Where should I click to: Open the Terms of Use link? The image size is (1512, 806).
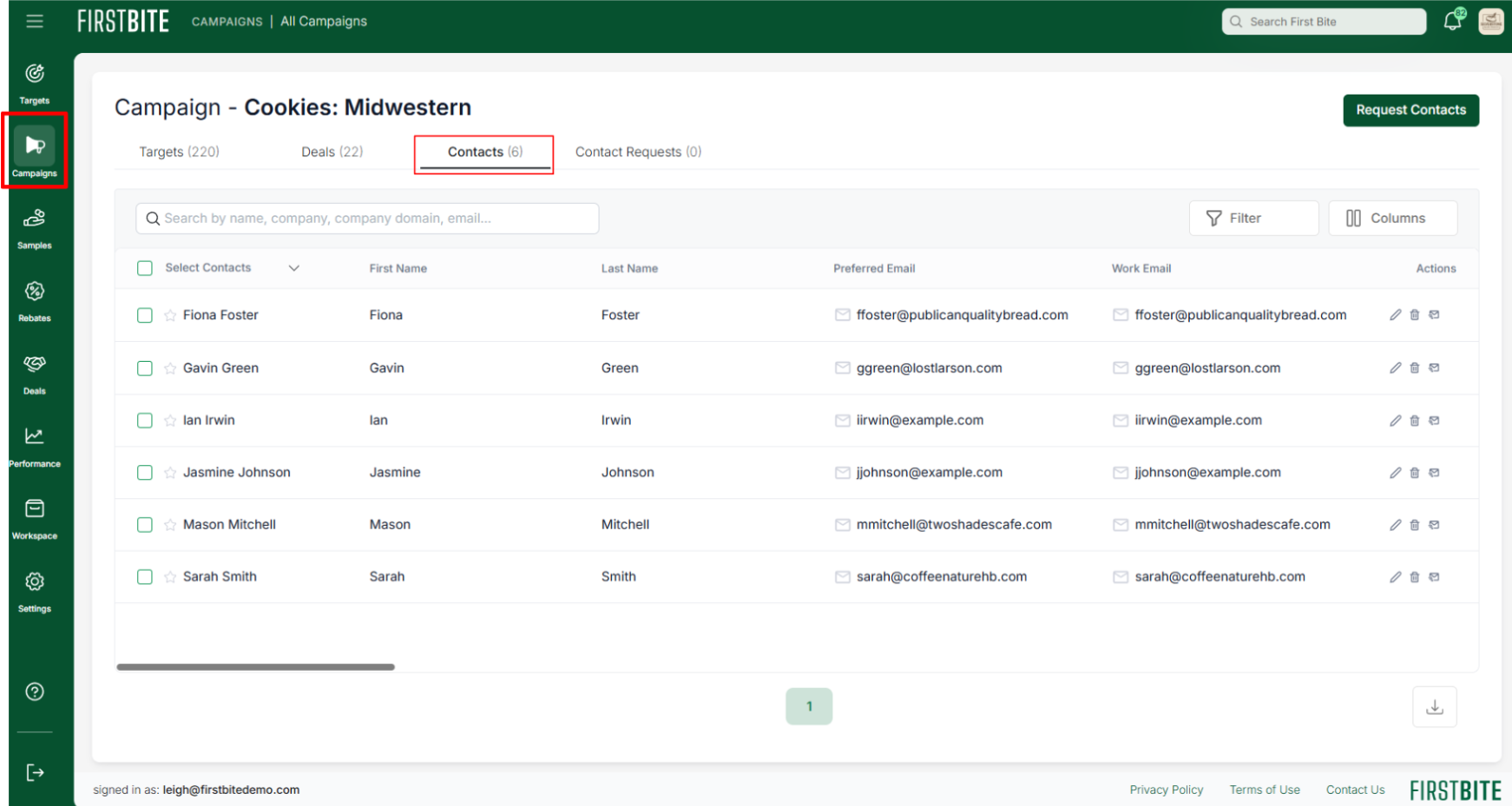coord(1265,790)
